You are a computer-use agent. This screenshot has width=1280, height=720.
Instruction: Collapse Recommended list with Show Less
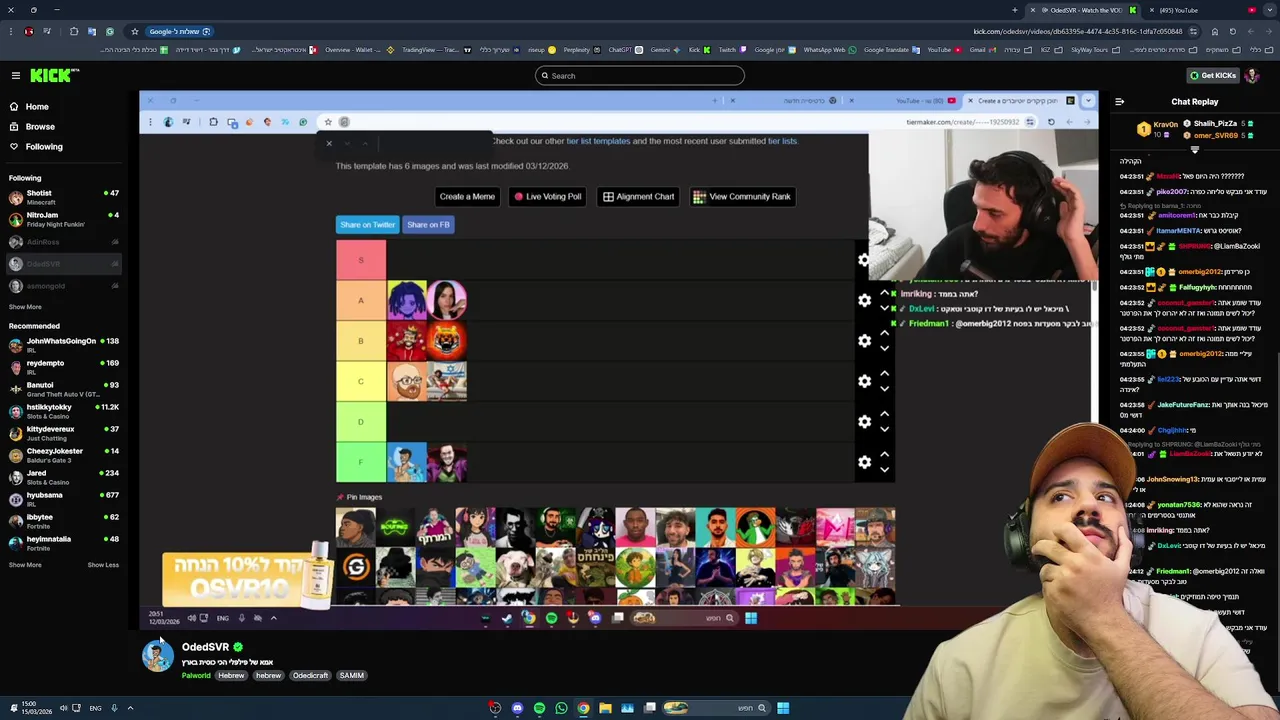103,565
